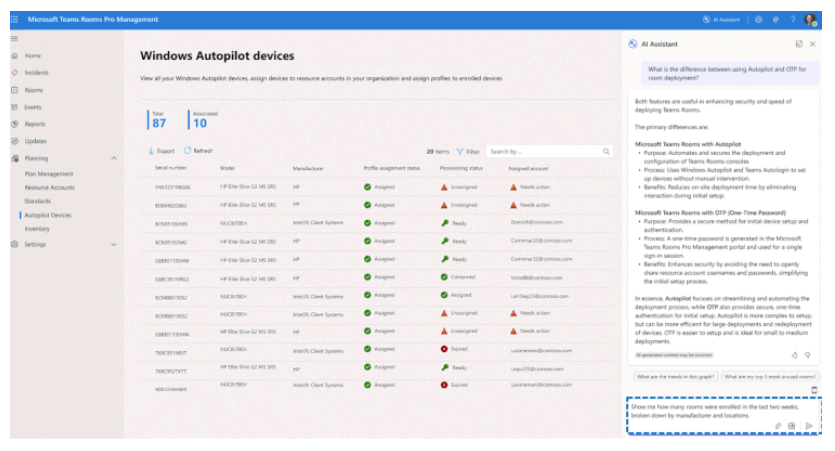This screenshot has height=451, width=835.
Task: Click the AI Assistant message input box
Action: pyautogui.click(x=724, y=416)
